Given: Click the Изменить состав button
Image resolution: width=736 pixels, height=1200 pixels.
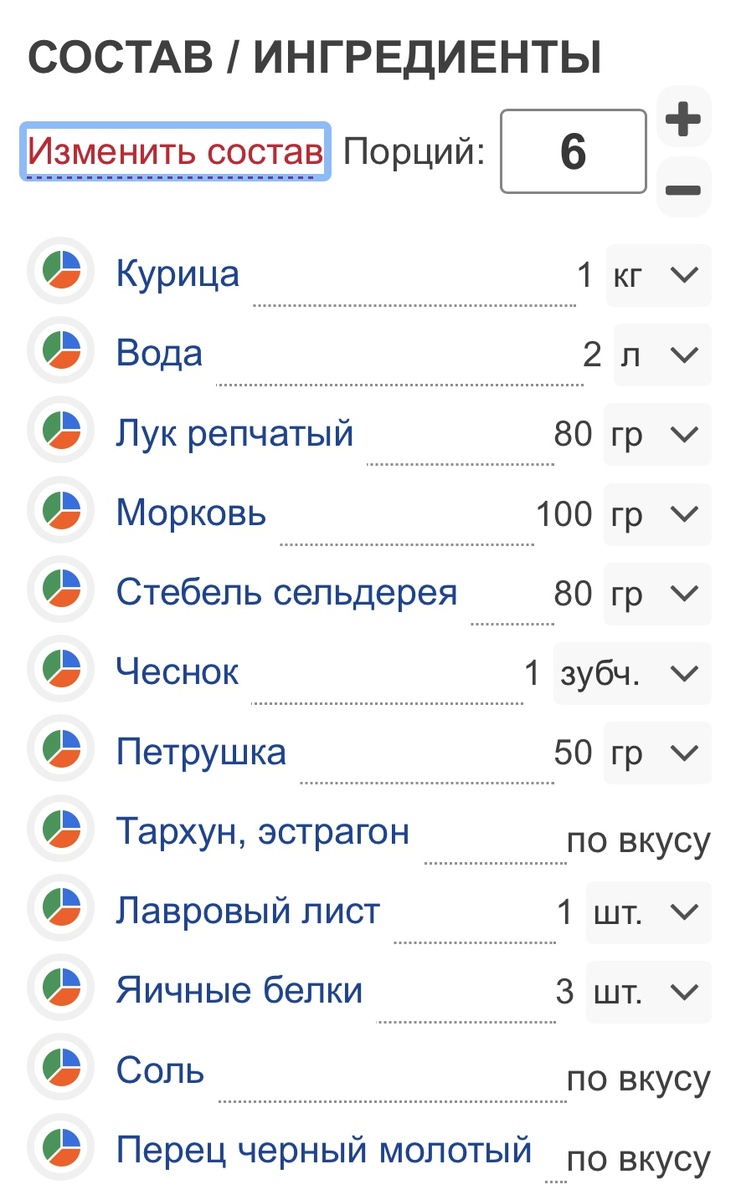Looking at the screenshot, I should [175, 150].
